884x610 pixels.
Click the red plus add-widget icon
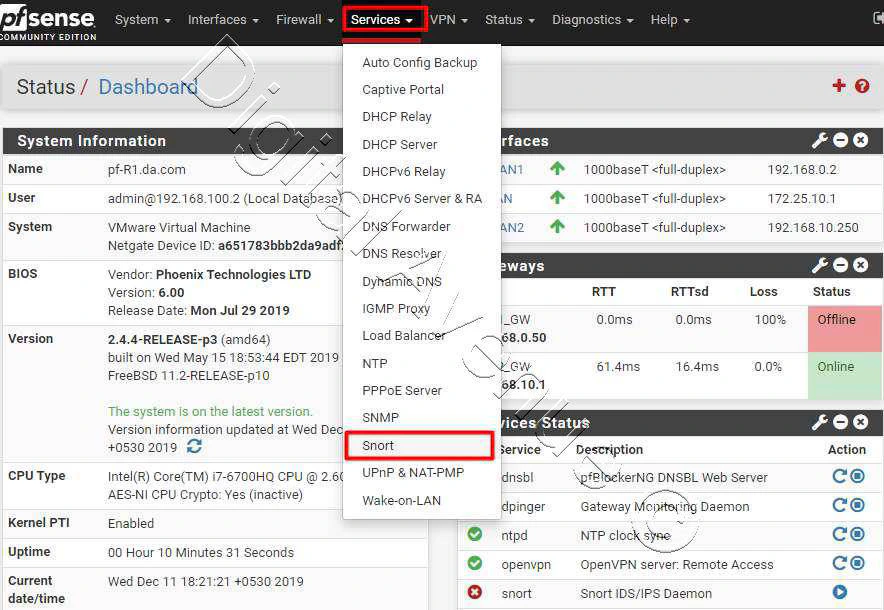tap(839, 86)
